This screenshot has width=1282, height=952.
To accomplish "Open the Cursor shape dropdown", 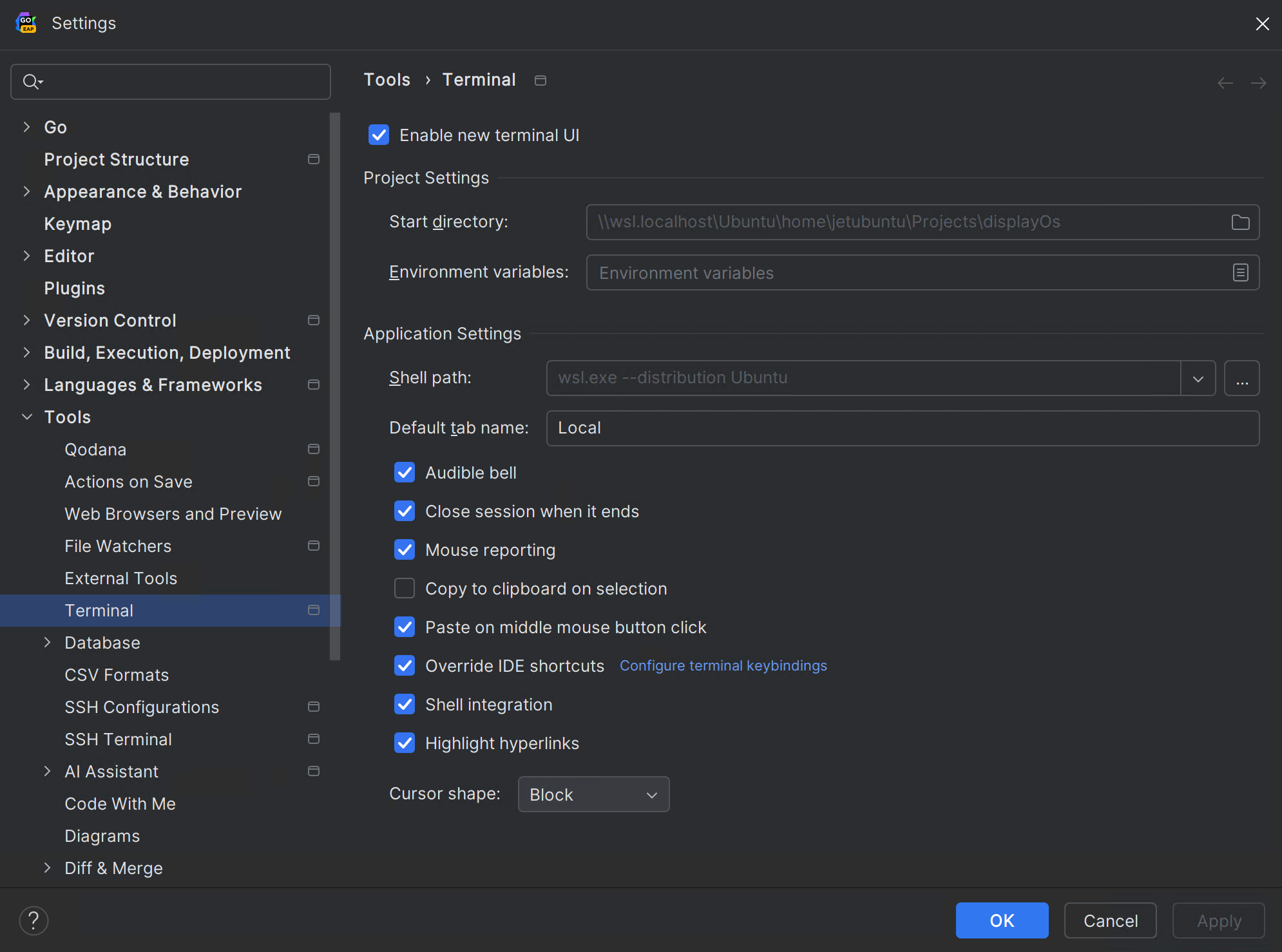I will (x=593, y=794).
